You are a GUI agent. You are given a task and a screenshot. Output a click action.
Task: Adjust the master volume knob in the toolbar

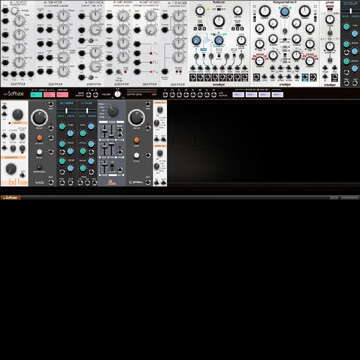[117, 94]
